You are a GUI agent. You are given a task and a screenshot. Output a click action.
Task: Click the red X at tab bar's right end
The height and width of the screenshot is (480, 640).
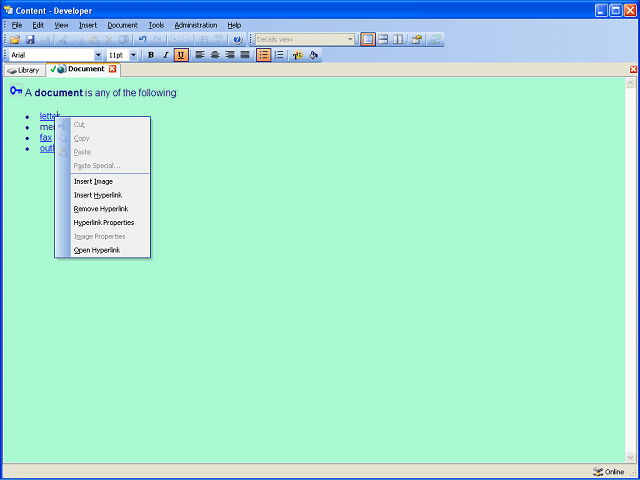633,69
